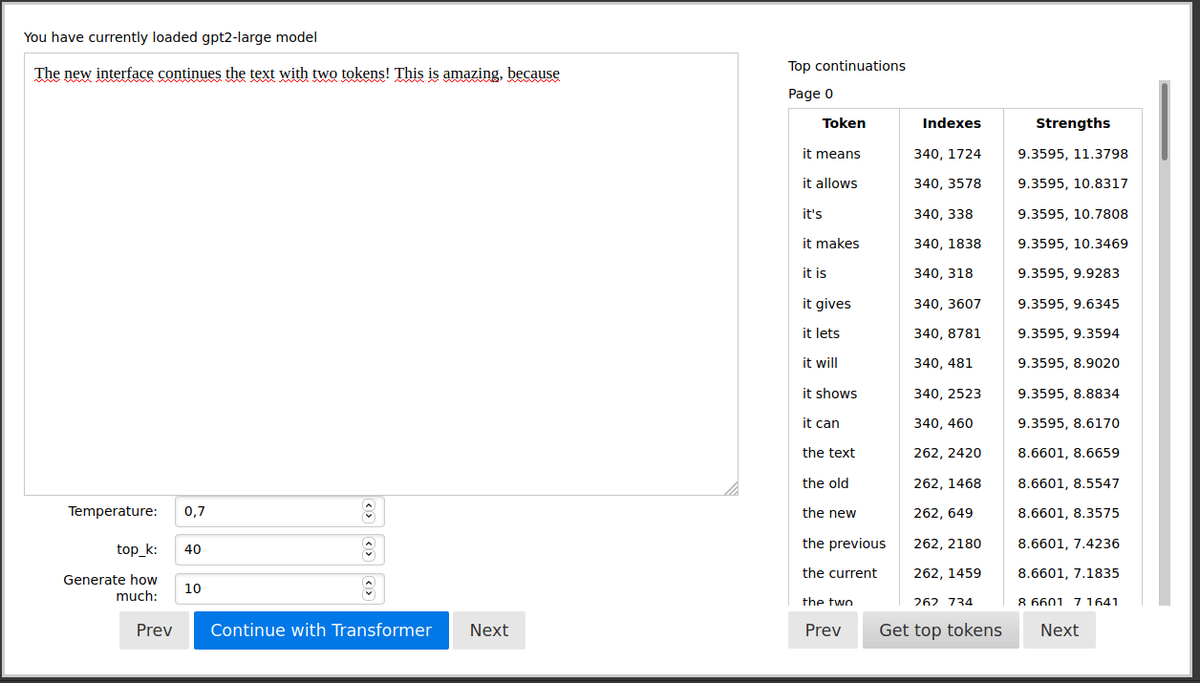The width and height of the screenshot is (1200, 683).
Task: Click index cell '262, 1459'
Action: (951, 573)
